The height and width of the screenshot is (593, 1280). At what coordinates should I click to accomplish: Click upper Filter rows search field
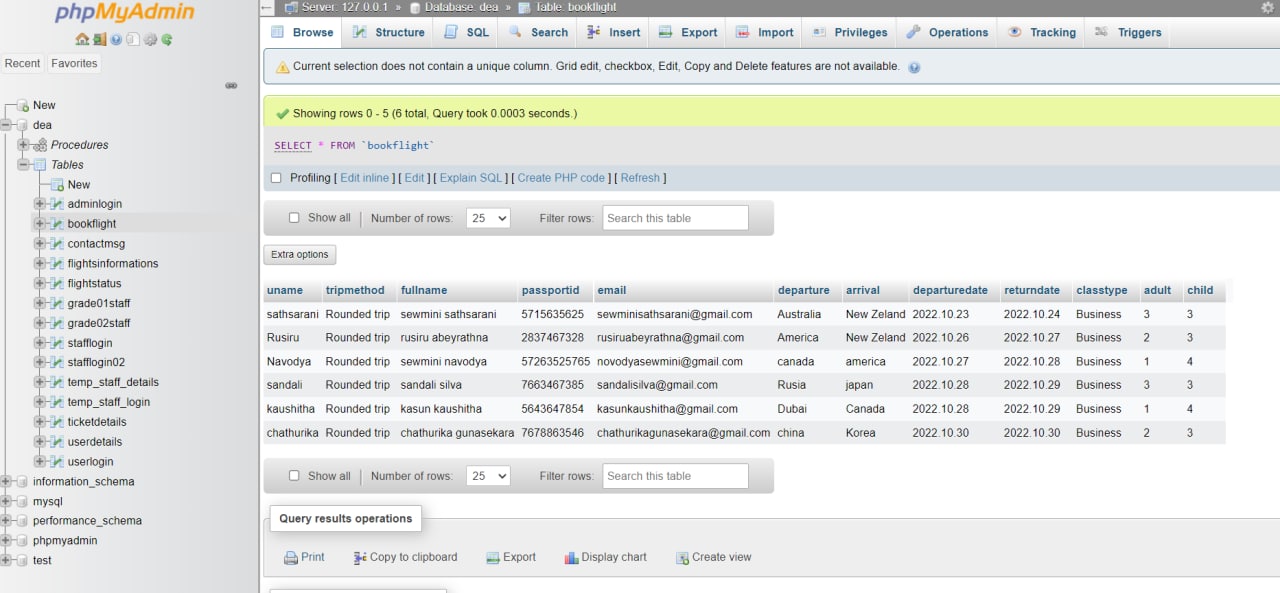pyautogui.click(x=675, y=218)
